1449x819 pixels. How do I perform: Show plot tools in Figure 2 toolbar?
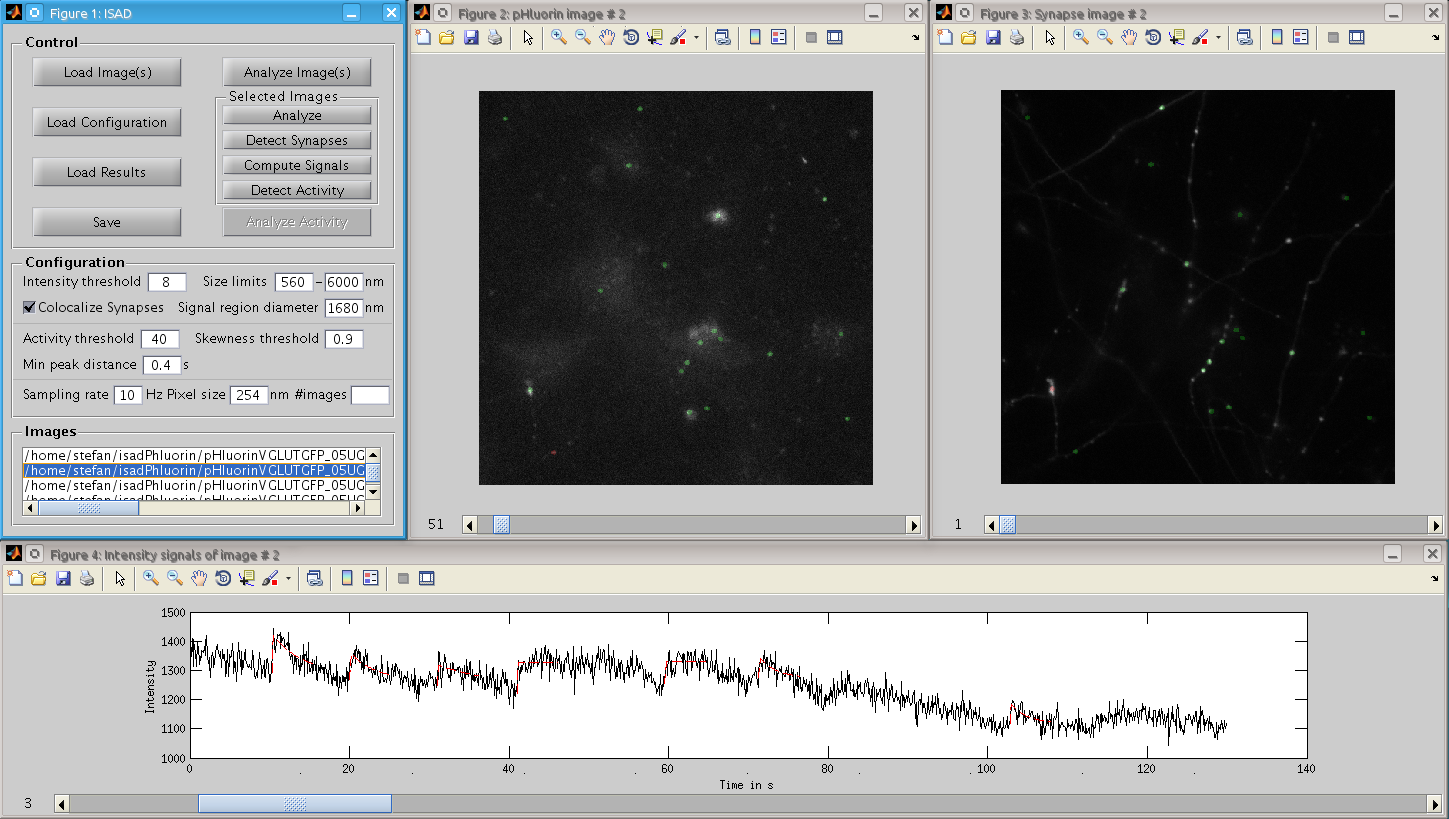tap(835, 38)
